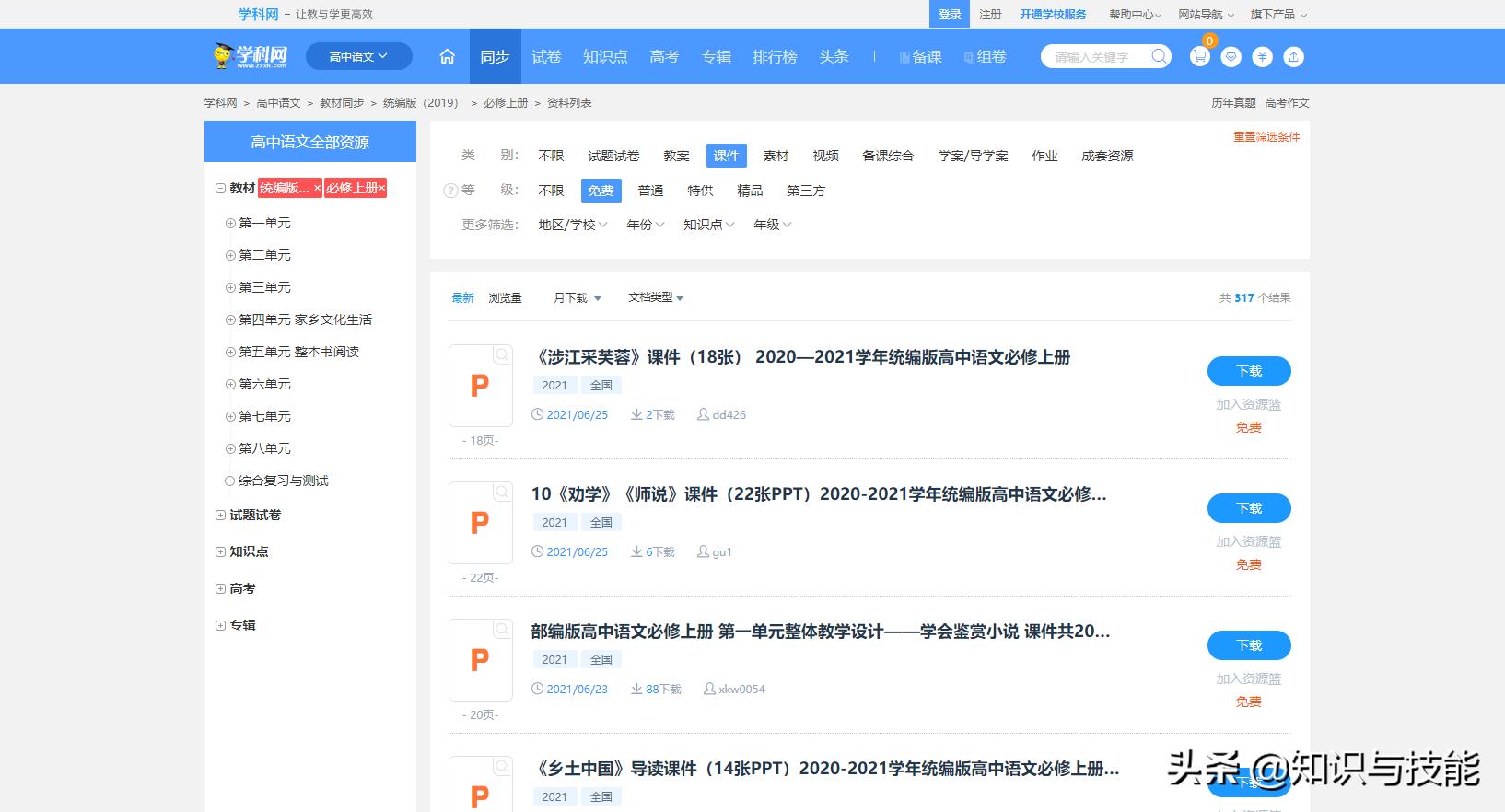1505x812 pixels.
Task: Remove the 必修上册 filter tag
Action: [382, 188]
